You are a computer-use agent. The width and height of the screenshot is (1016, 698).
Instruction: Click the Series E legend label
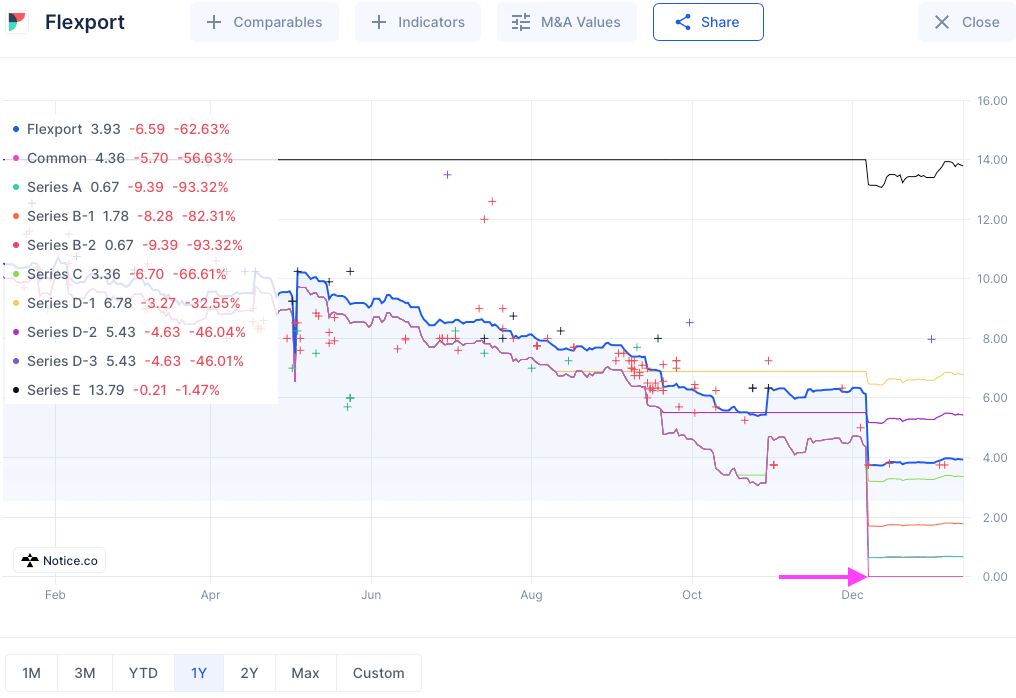coord(54,390)
